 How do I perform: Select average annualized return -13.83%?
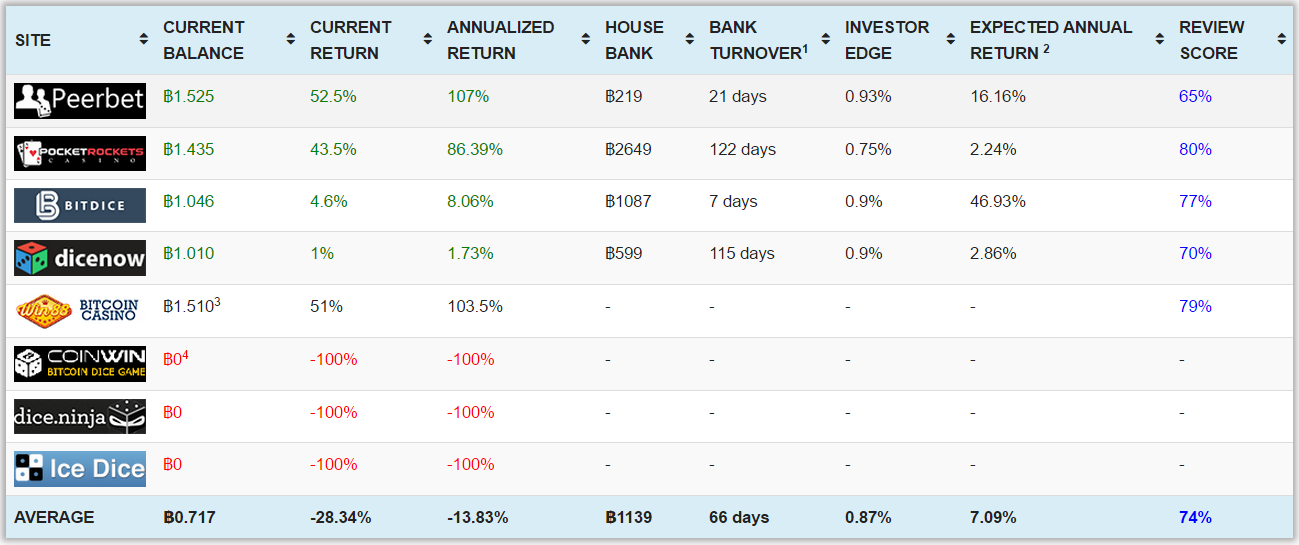(478, 518)
